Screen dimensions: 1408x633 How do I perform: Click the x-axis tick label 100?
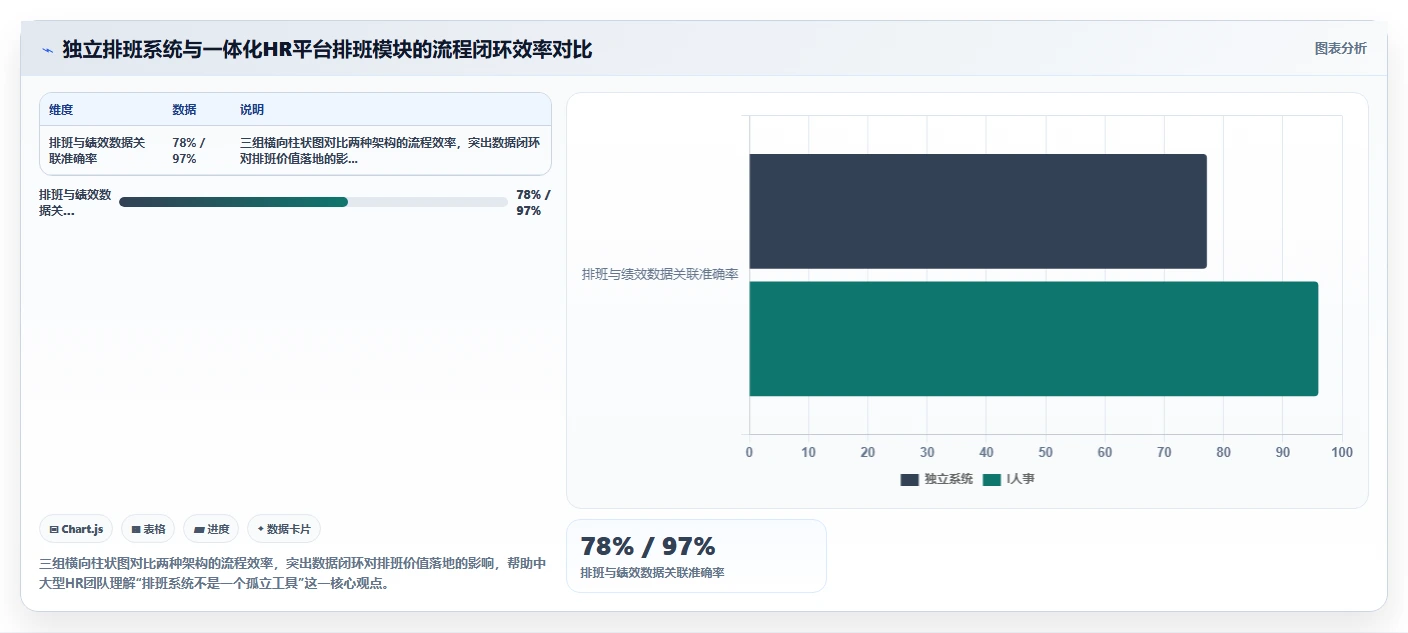(1342, 452)
